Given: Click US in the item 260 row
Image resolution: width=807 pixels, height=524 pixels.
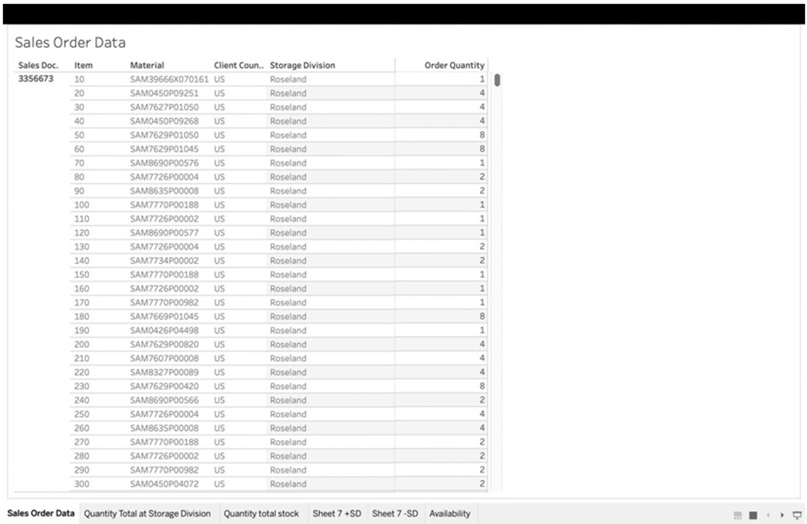Looking at the screenshot, I should pyautogui.click(x=219, y=428).
